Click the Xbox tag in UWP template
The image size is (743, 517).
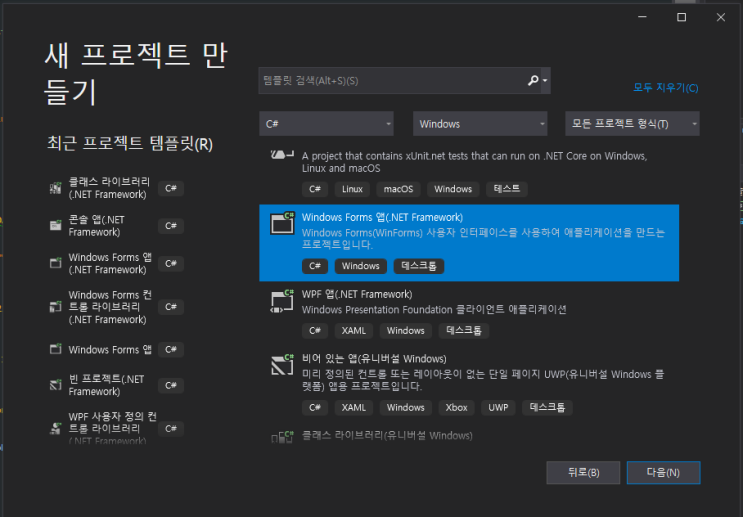456,408
